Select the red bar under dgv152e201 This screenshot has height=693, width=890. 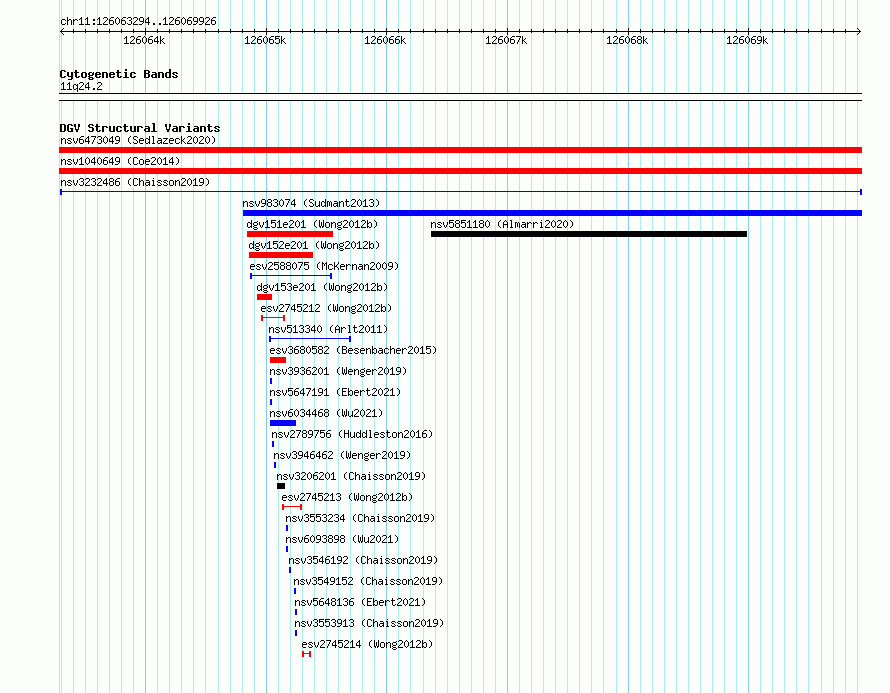tap(281, 255)
